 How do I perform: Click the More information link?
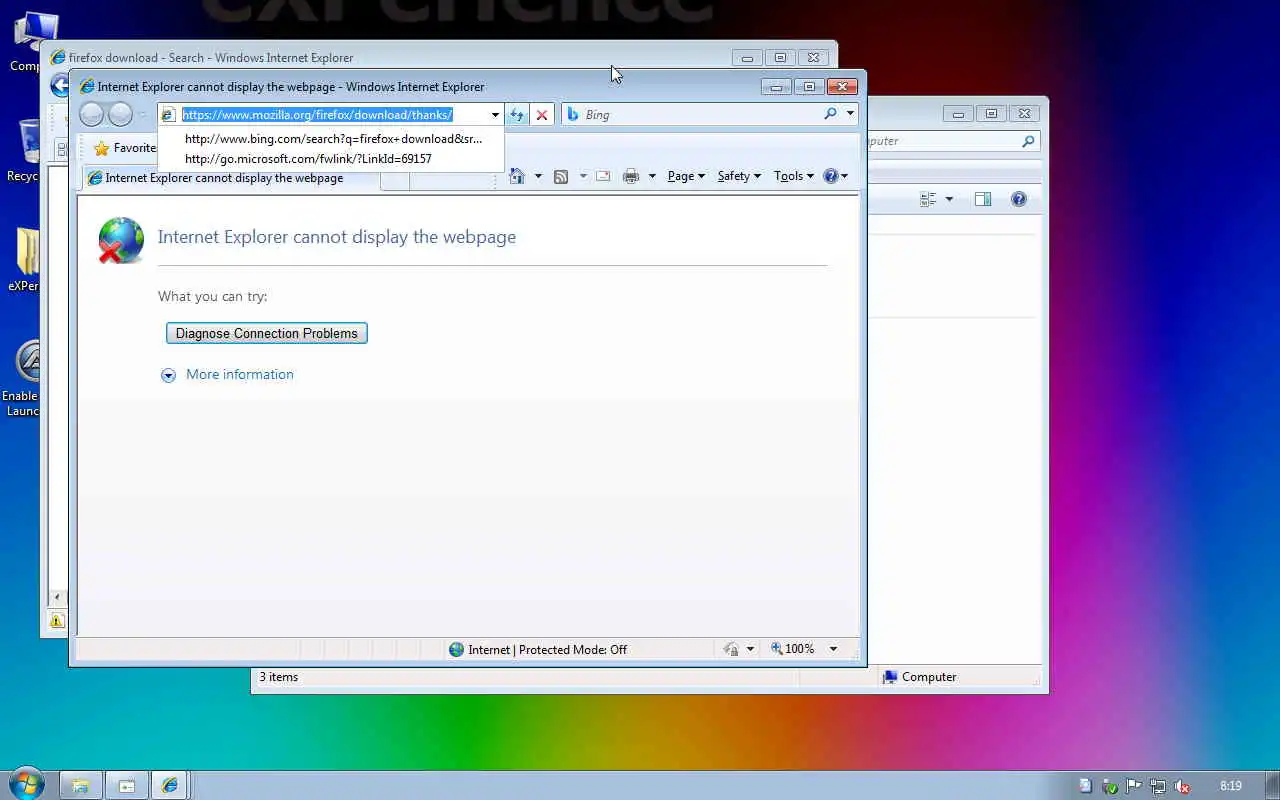point(240,374)
